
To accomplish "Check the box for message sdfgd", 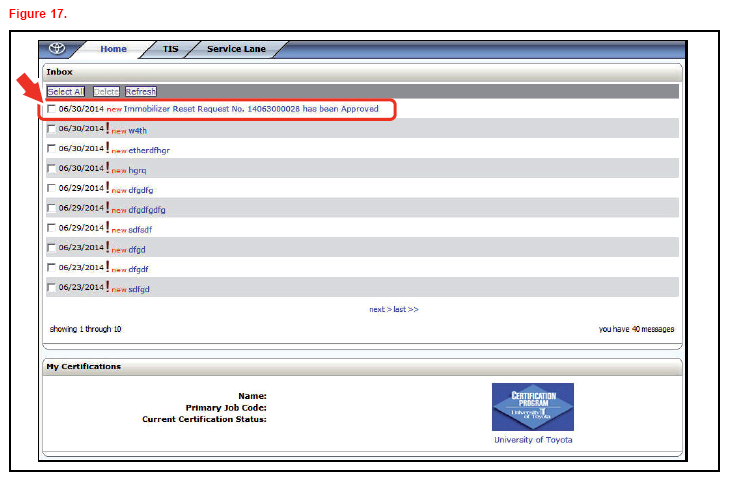I will pos(52,289).
